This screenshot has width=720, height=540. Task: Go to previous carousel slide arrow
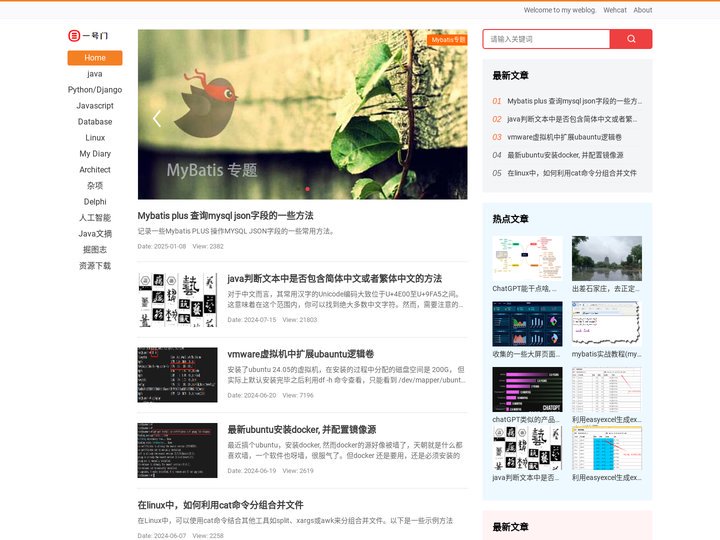(x=157, y=118)
